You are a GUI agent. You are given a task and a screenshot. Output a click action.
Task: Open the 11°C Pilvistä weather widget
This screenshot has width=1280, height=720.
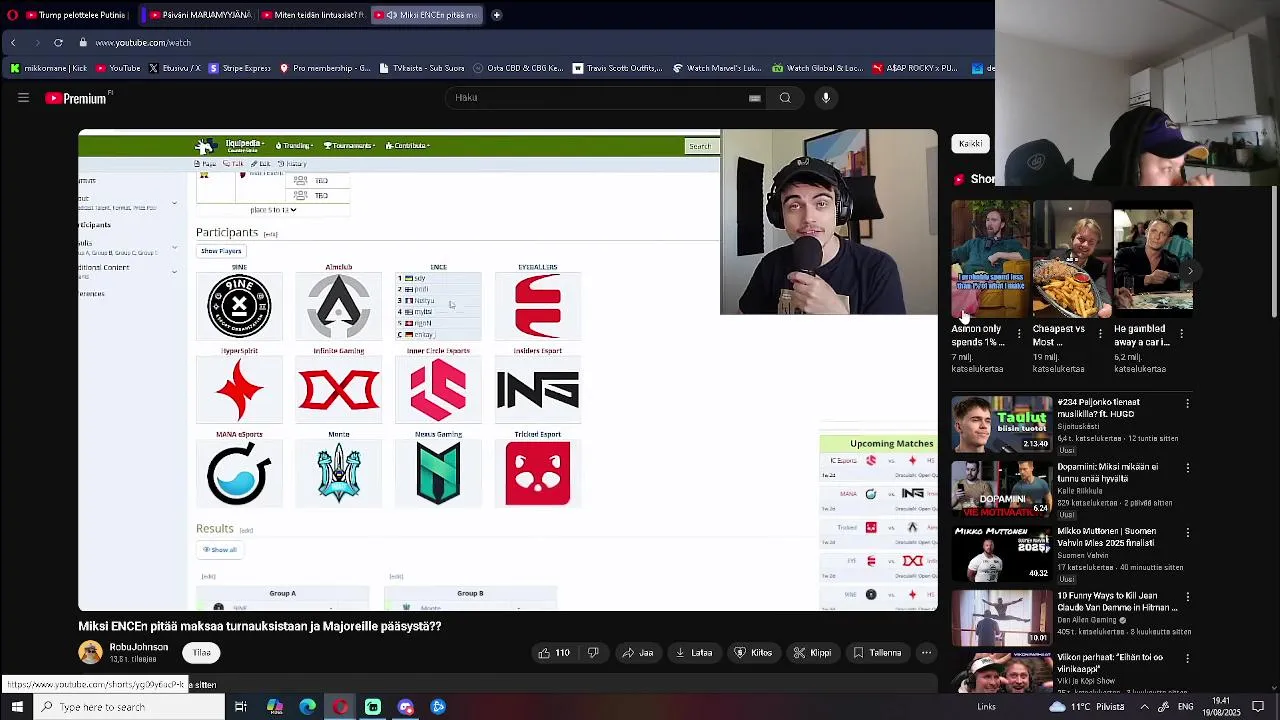click(x=1087, y=707)
